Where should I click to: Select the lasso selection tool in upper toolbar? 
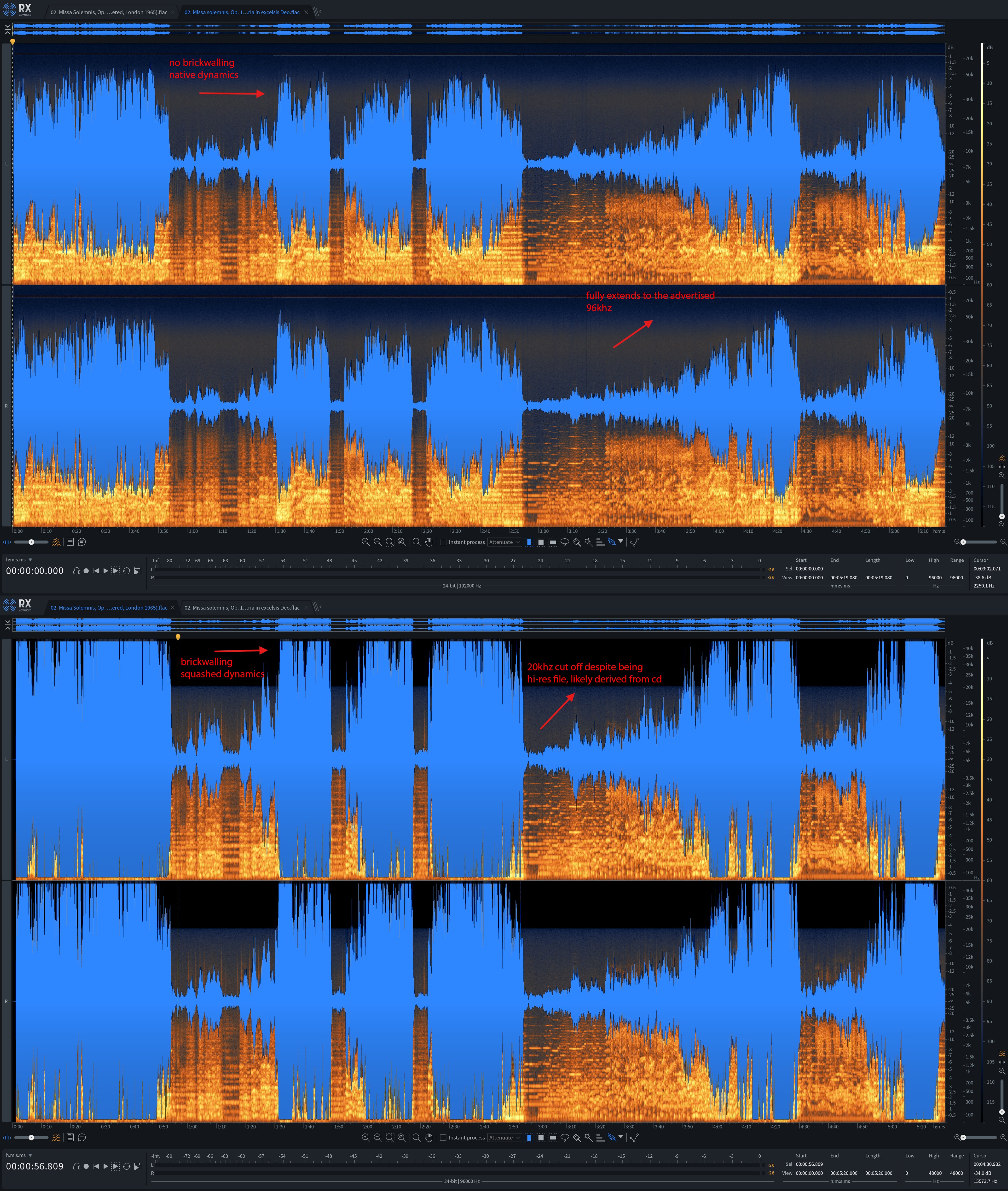(x=565, y=542)
